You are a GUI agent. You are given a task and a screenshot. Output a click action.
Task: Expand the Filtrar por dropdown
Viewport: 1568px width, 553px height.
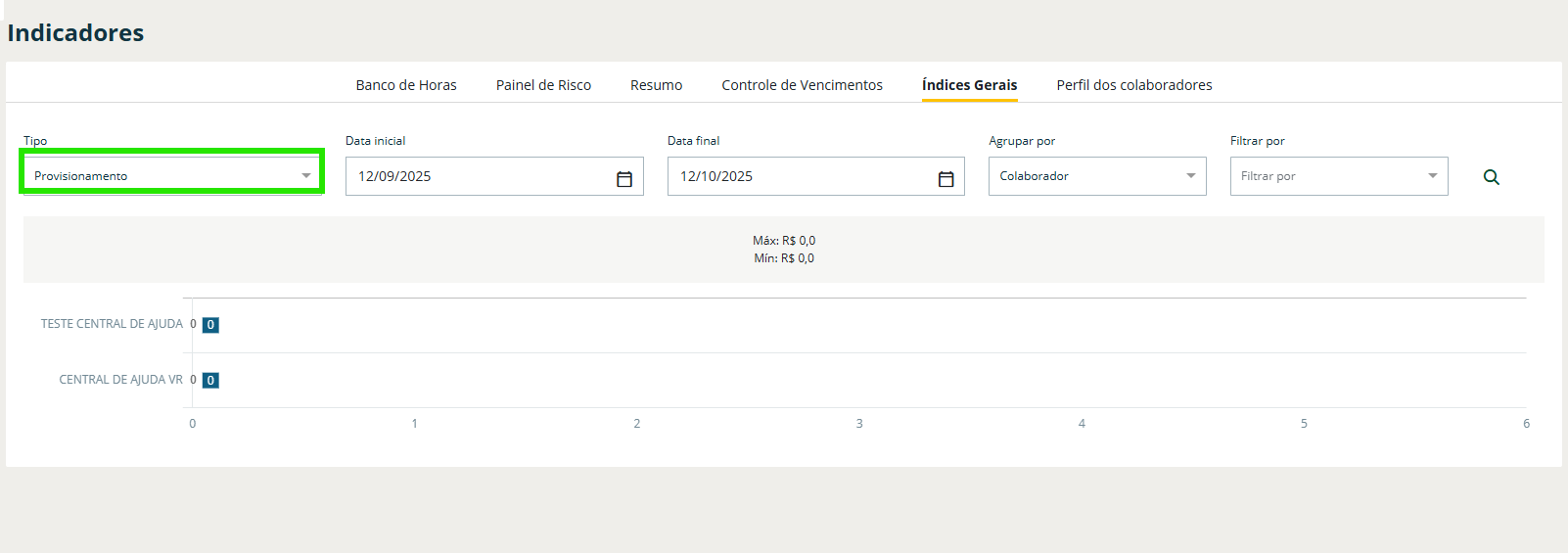[1338, 176]
